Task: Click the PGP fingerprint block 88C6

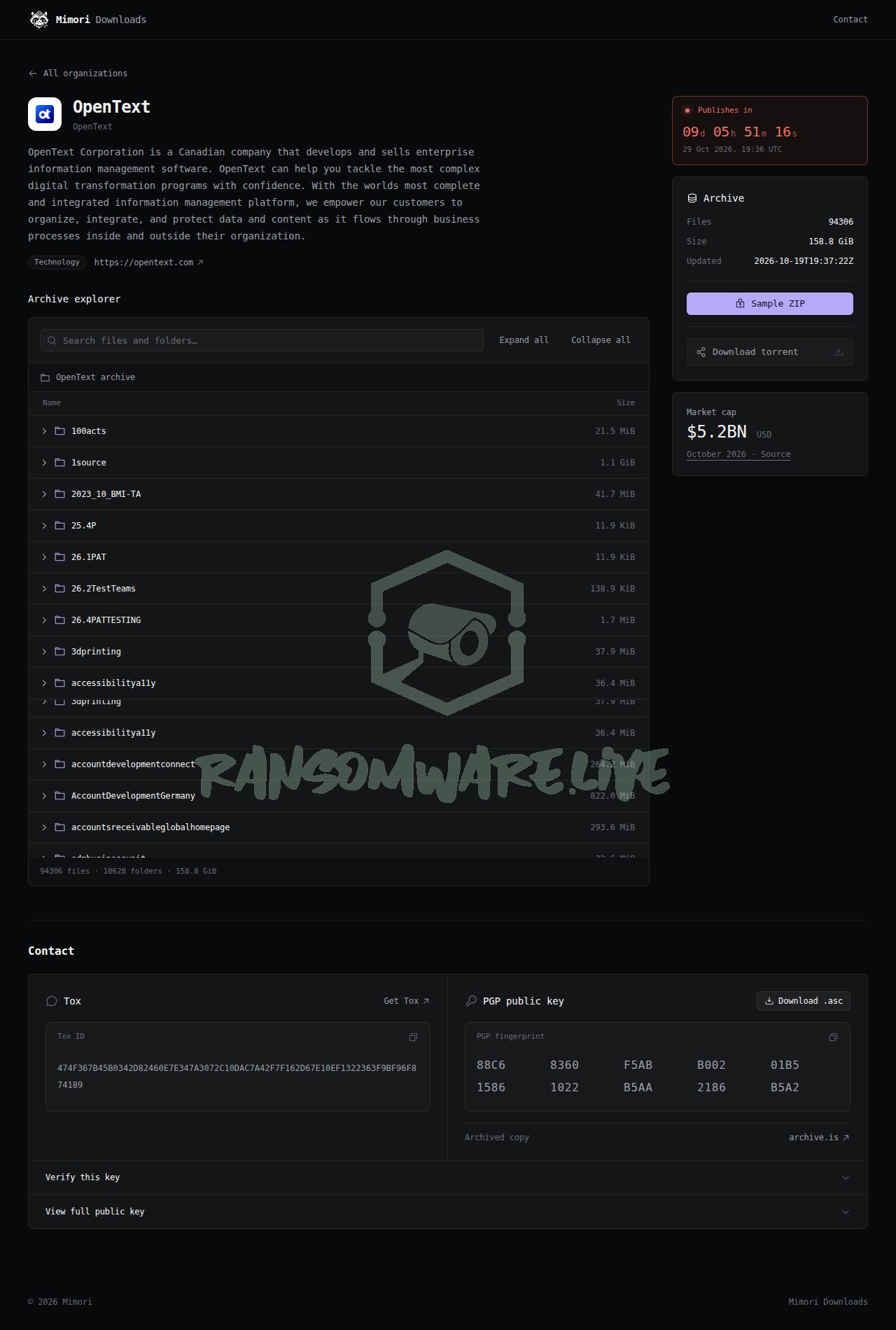Action: click(x=491, y=1065)
